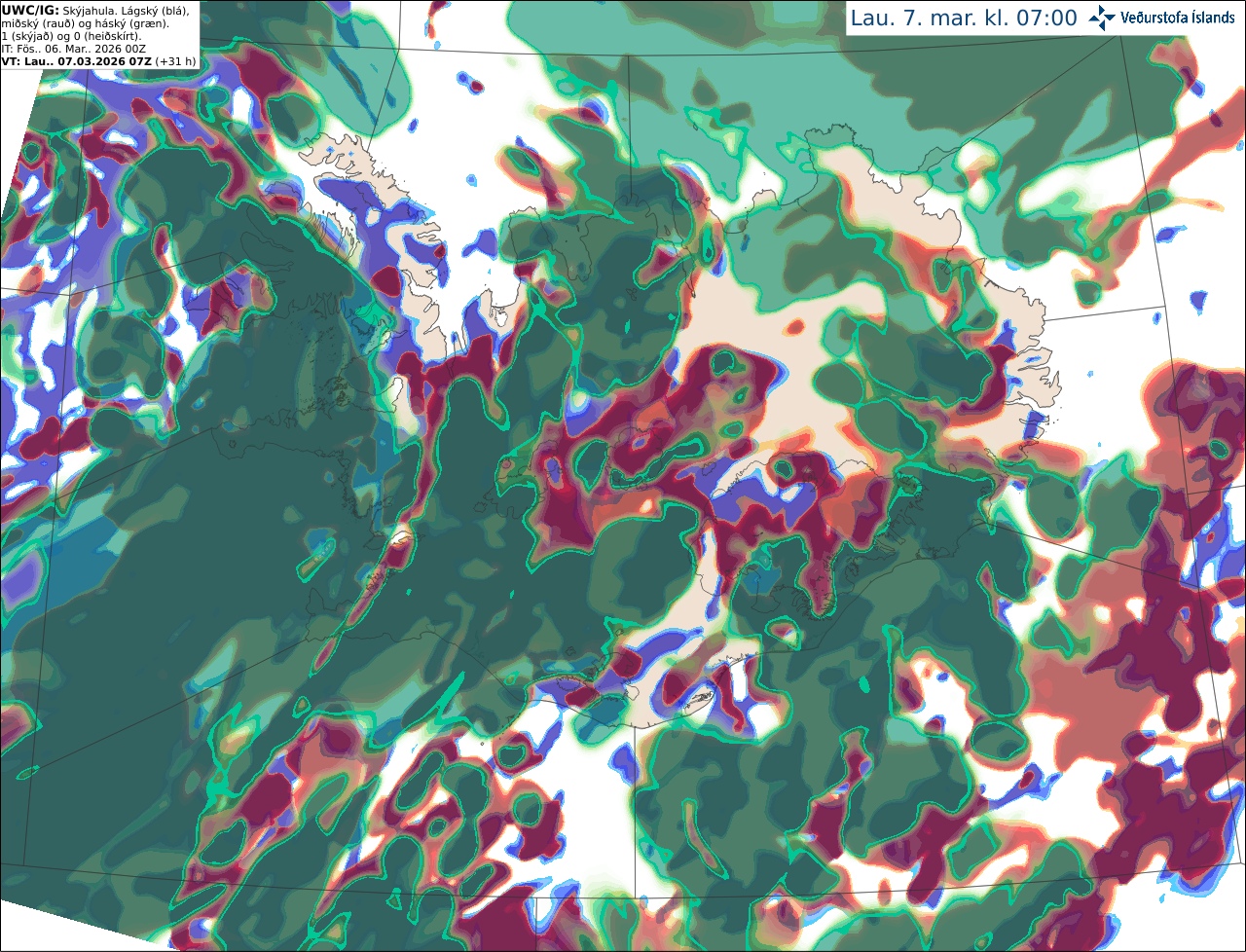This screenshot has width=1246, height=952.
Task: Click the "miðský (rauð) og háský (græn)." legend line
Action: [85, 22]
